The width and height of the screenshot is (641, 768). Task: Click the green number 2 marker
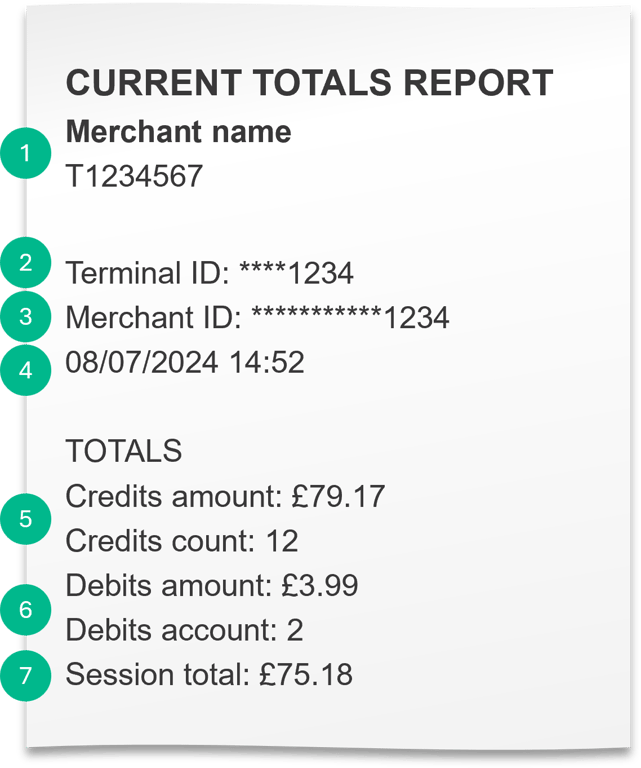tap(25, 263)
